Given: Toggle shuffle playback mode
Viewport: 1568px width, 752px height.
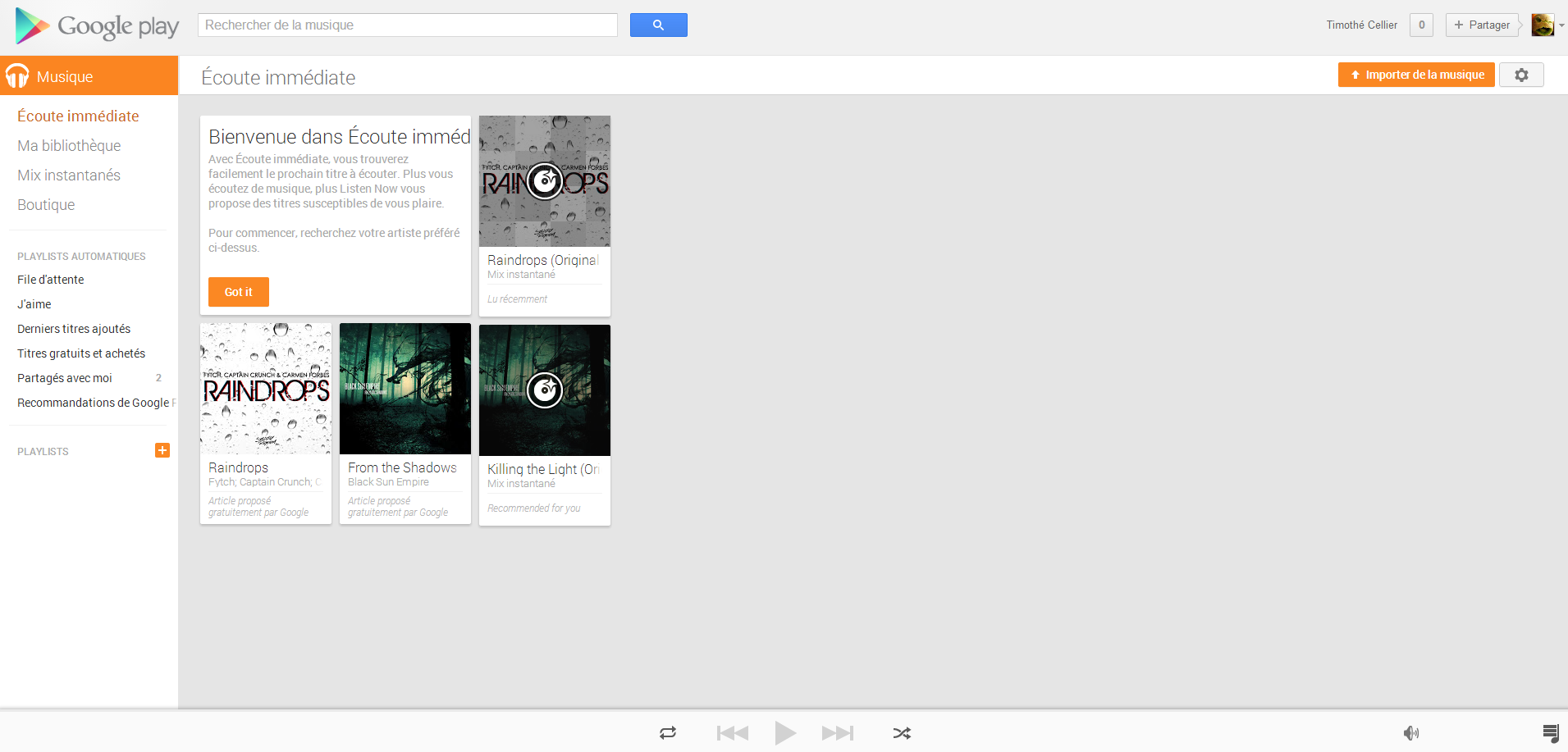Looking at the screenshot, I should click(902, 732).
